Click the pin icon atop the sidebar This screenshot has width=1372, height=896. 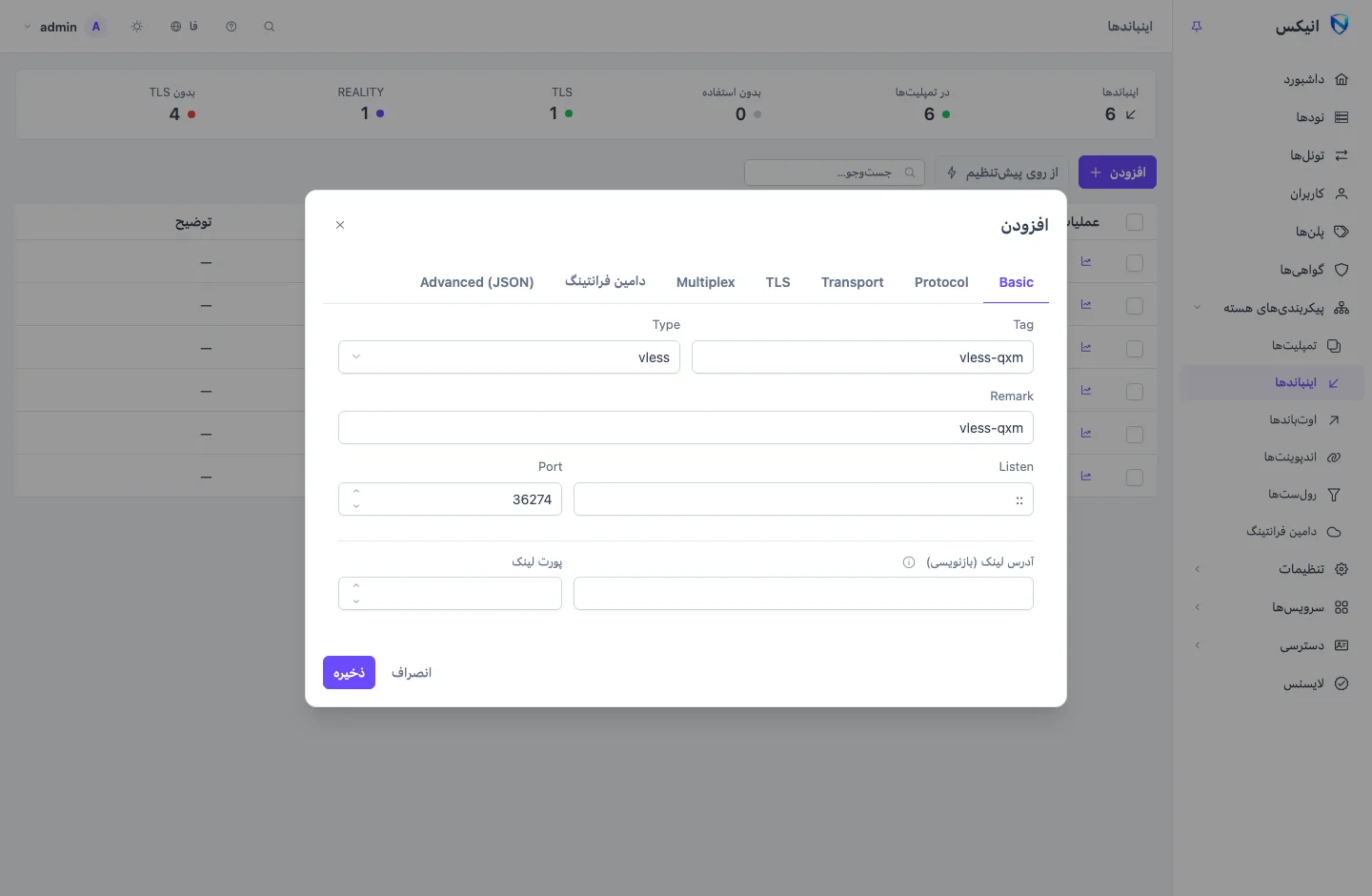click(1197, 27)
